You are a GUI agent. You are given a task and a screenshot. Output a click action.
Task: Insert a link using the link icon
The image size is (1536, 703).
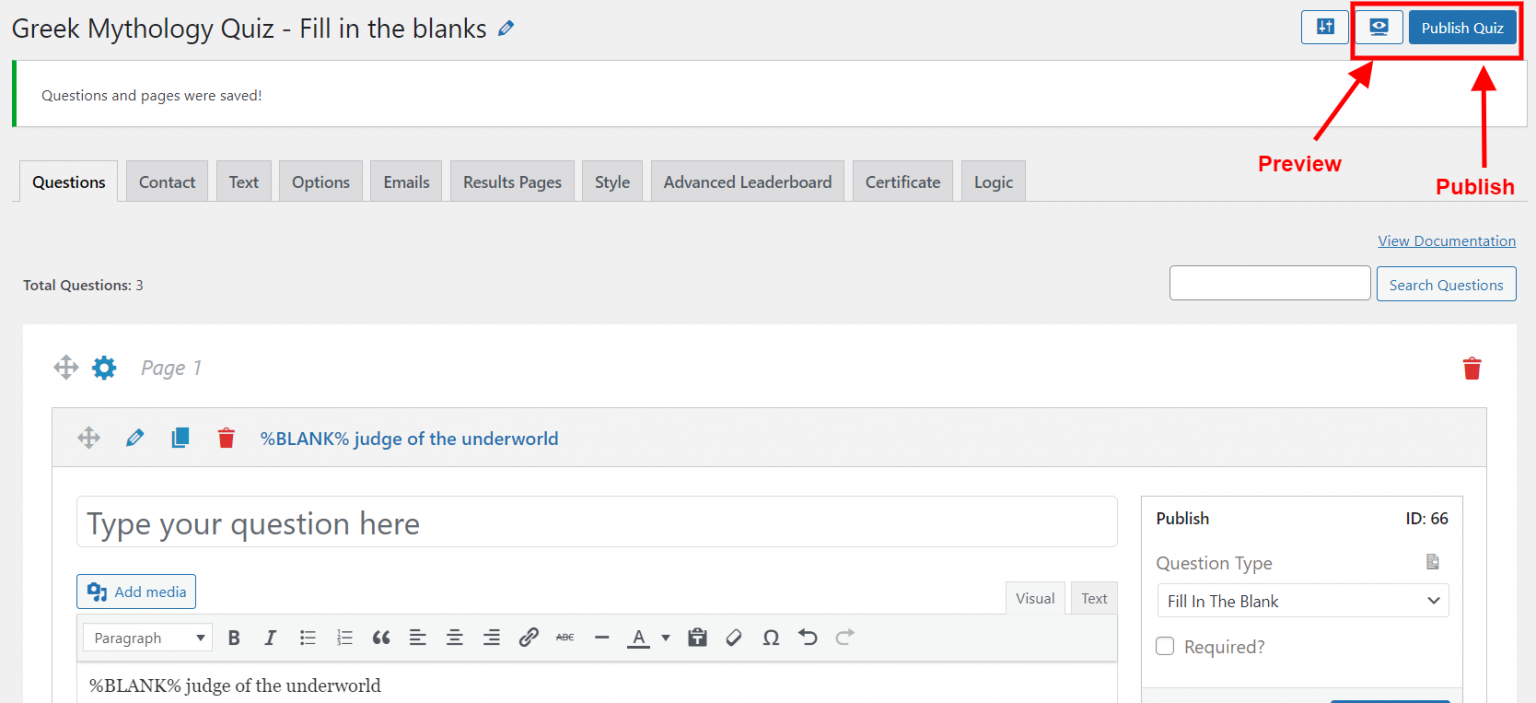529,638
